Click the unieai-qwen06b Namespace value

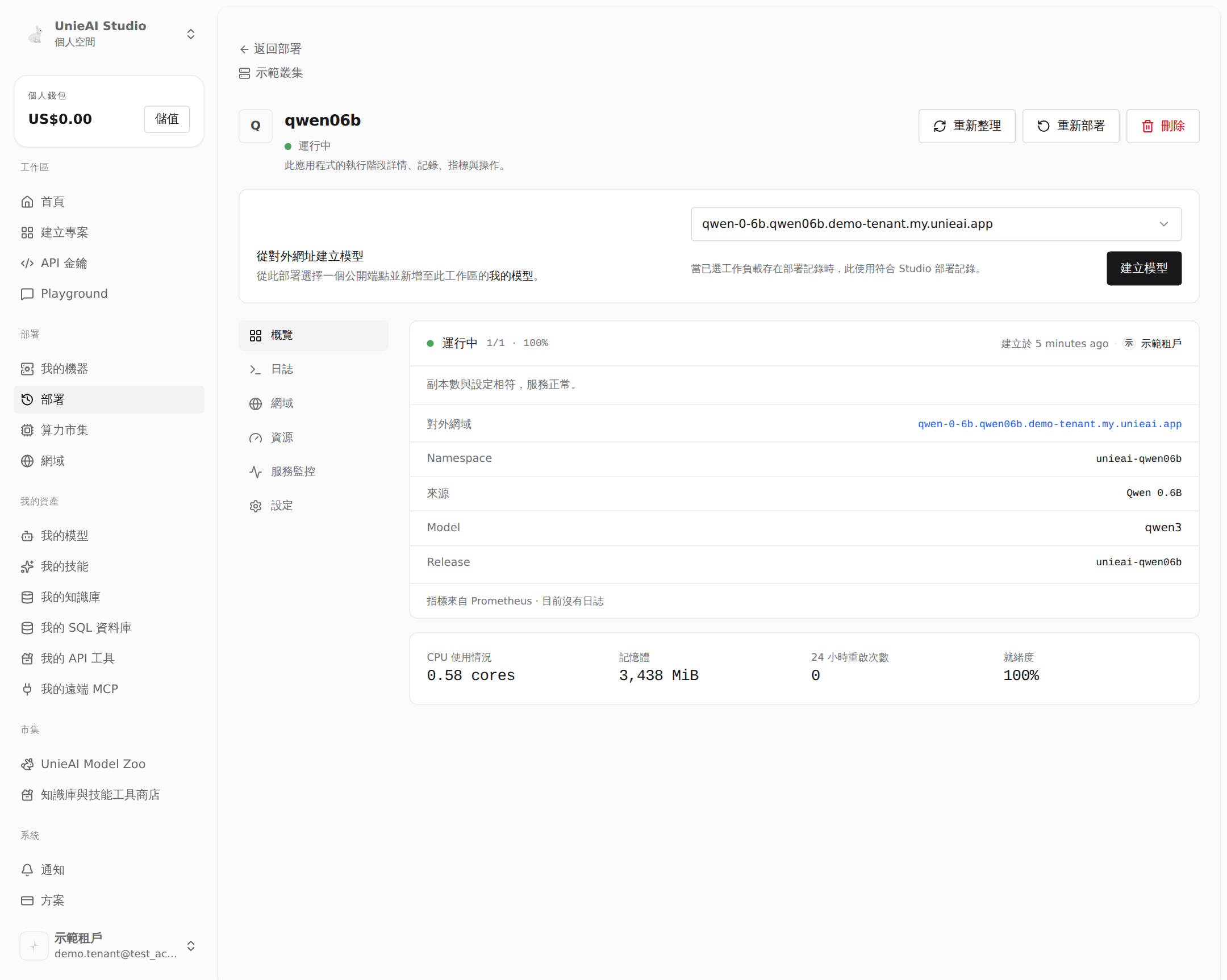[x=1138, y=458]
